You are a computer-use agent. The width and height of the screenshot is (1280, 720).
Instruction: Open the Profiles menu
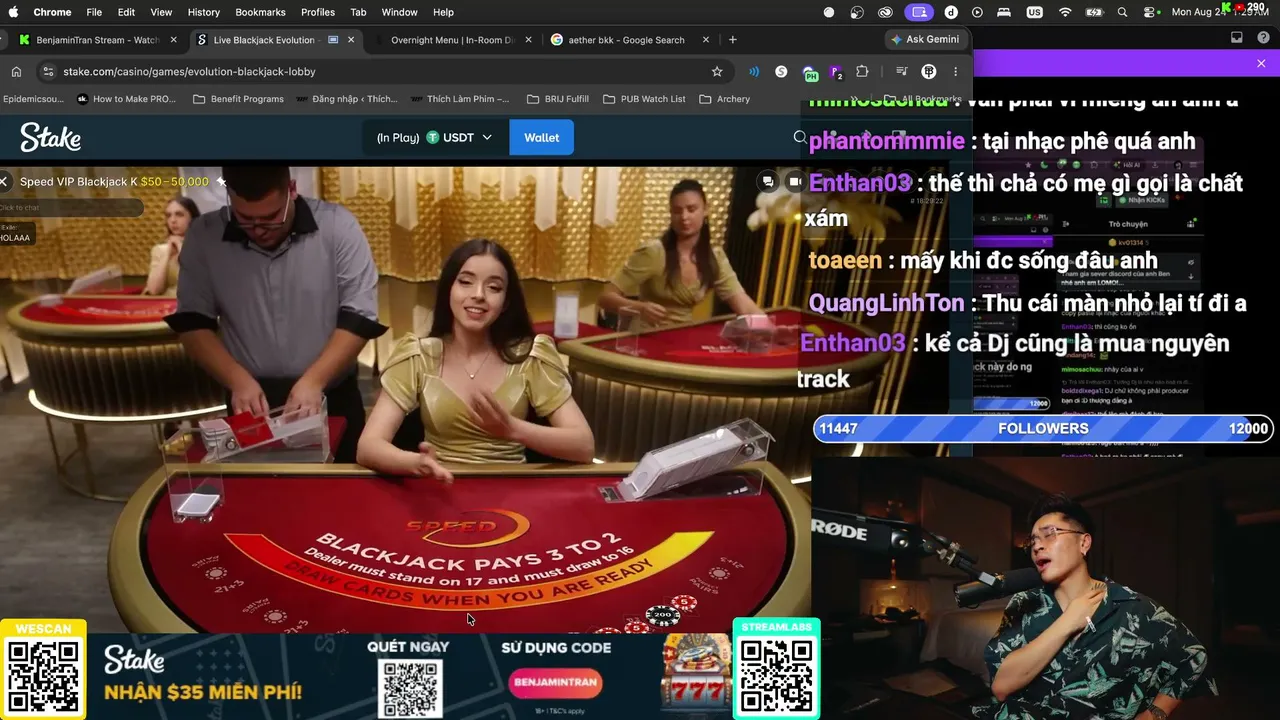coord(318,12)
